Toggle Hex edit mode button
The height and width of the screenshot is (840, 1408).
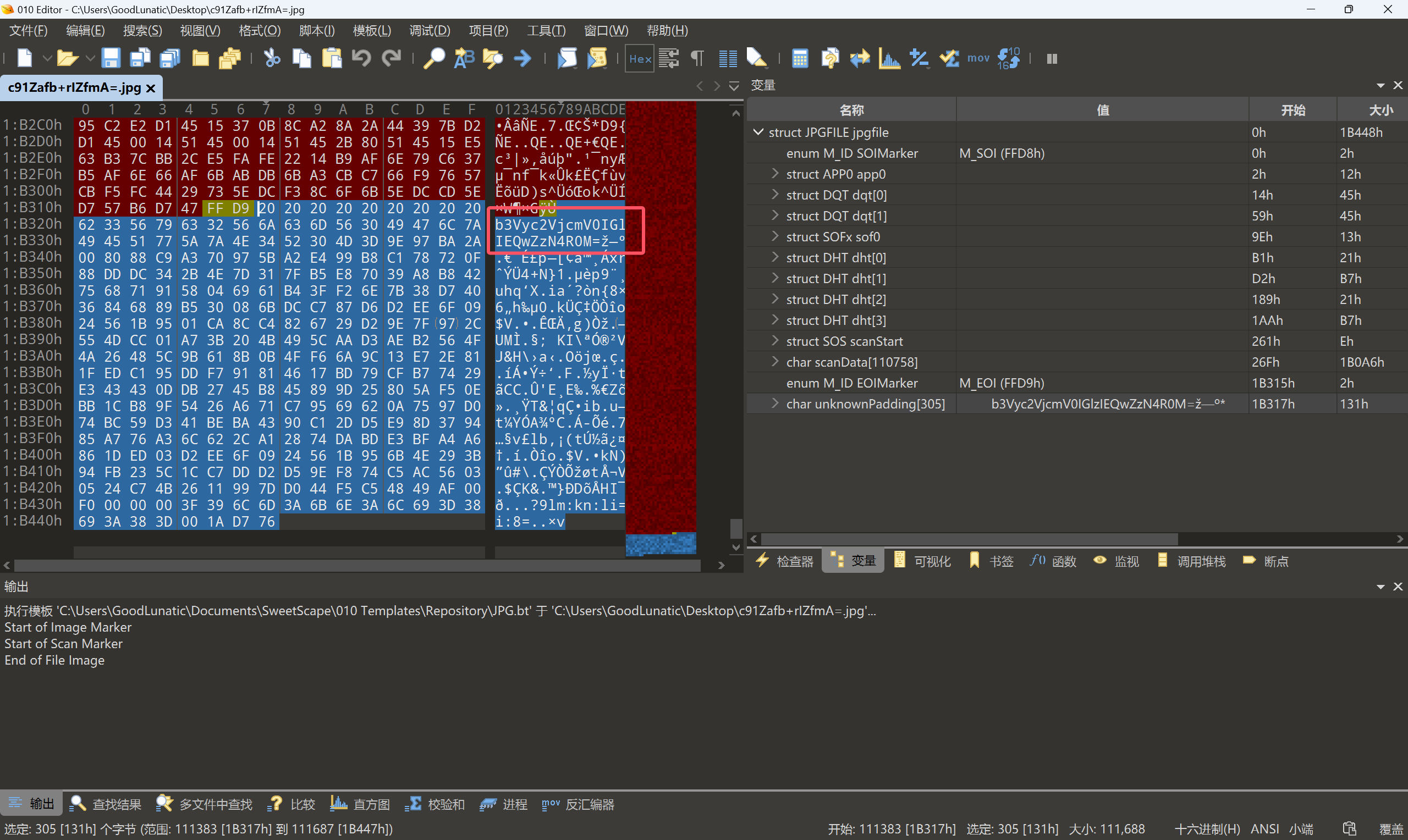coord(640,58)
